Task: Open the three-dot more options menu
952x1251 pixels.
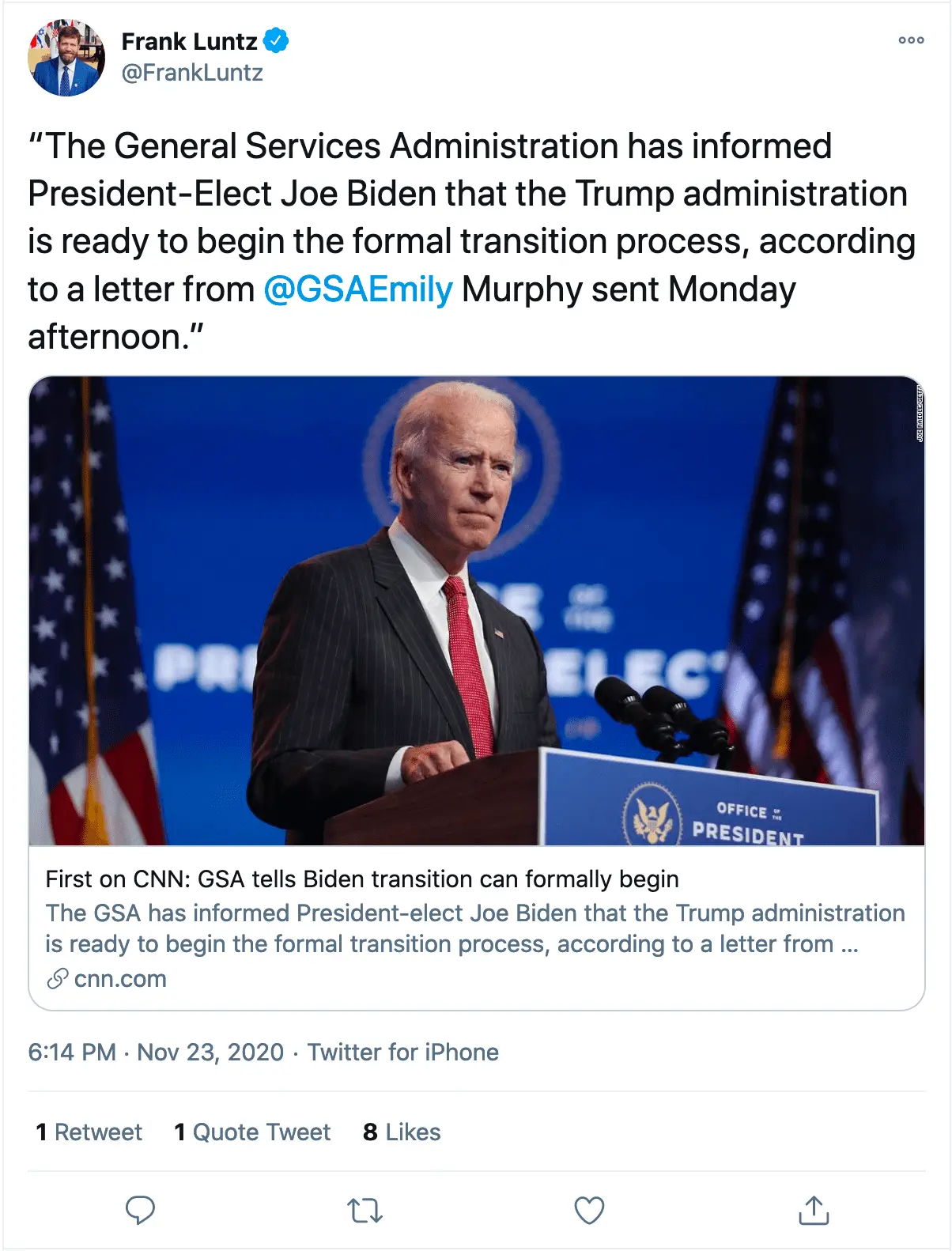Action: click(x=911, y=40)
